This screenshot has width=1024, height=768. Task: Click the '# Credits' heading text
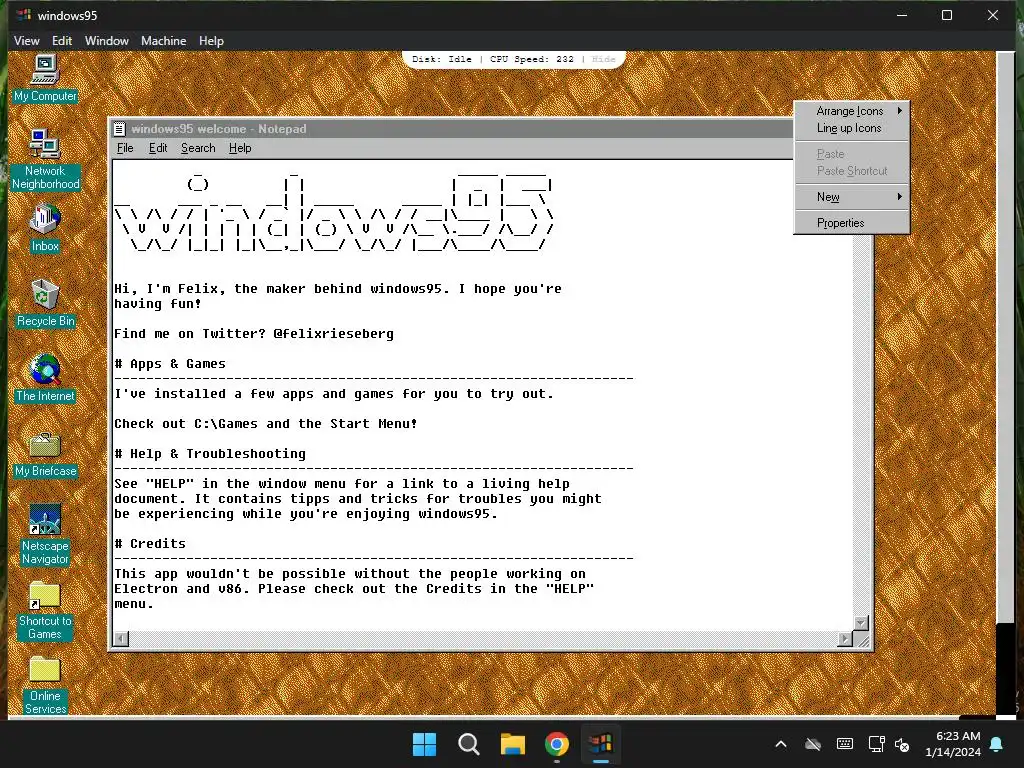150,544
